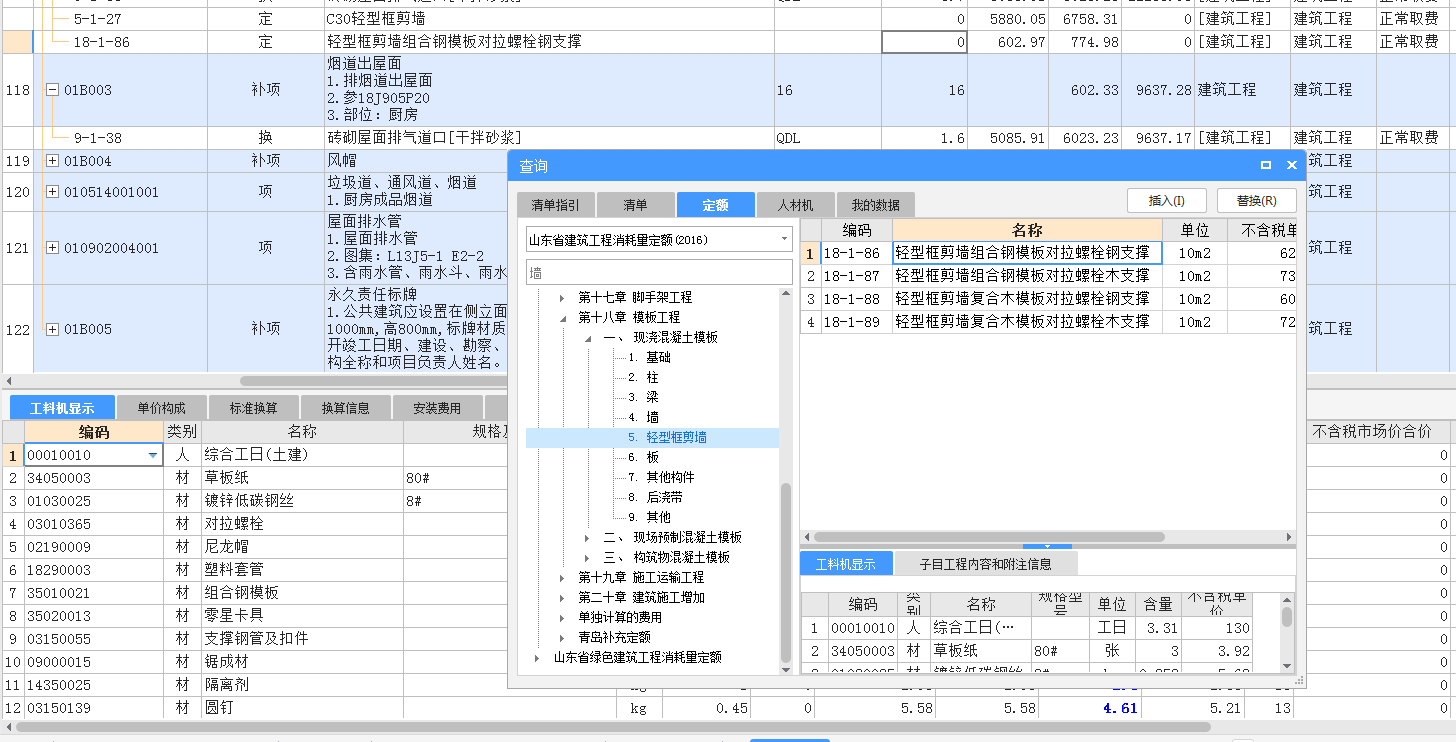Switch to 清单指引 tab in query dialog
Screen dimensions: 1456x742
coord(555,205)
